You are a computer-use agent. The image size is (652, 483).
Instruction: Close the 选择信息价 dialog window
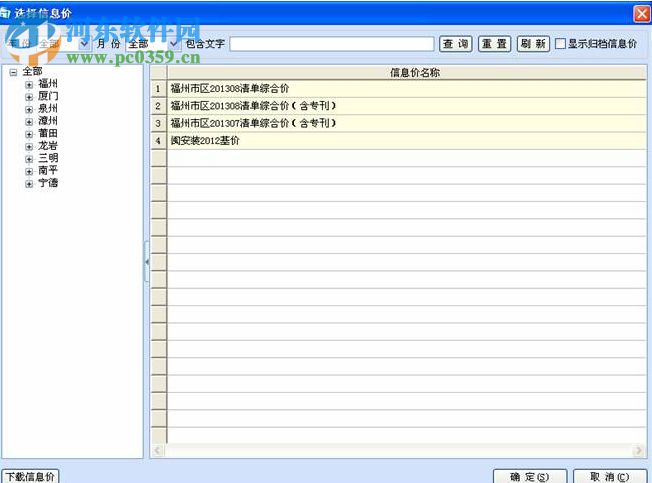[x=642, y=14]
